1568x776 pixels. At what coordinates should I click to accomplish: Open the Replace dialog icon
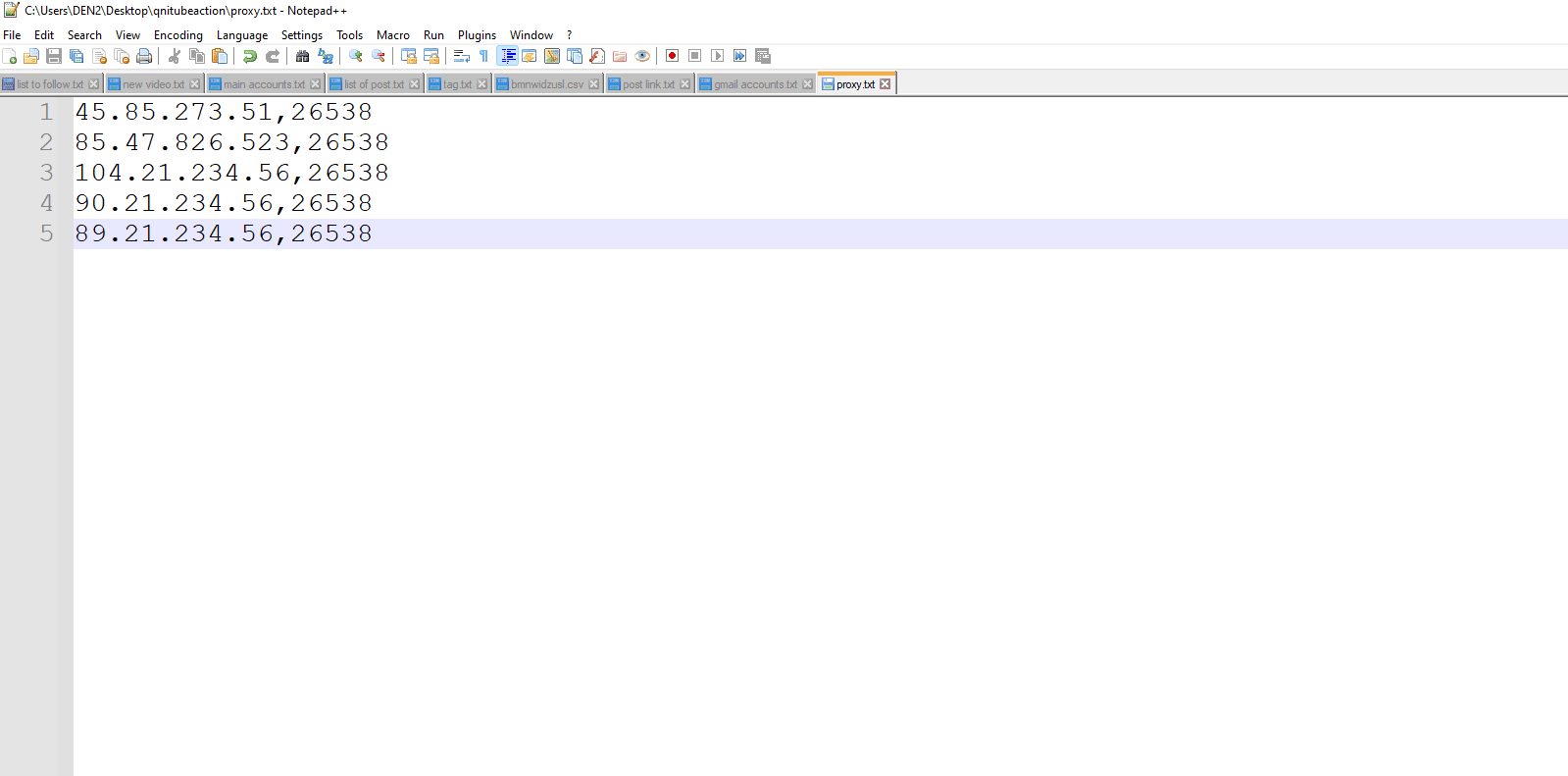326,56
